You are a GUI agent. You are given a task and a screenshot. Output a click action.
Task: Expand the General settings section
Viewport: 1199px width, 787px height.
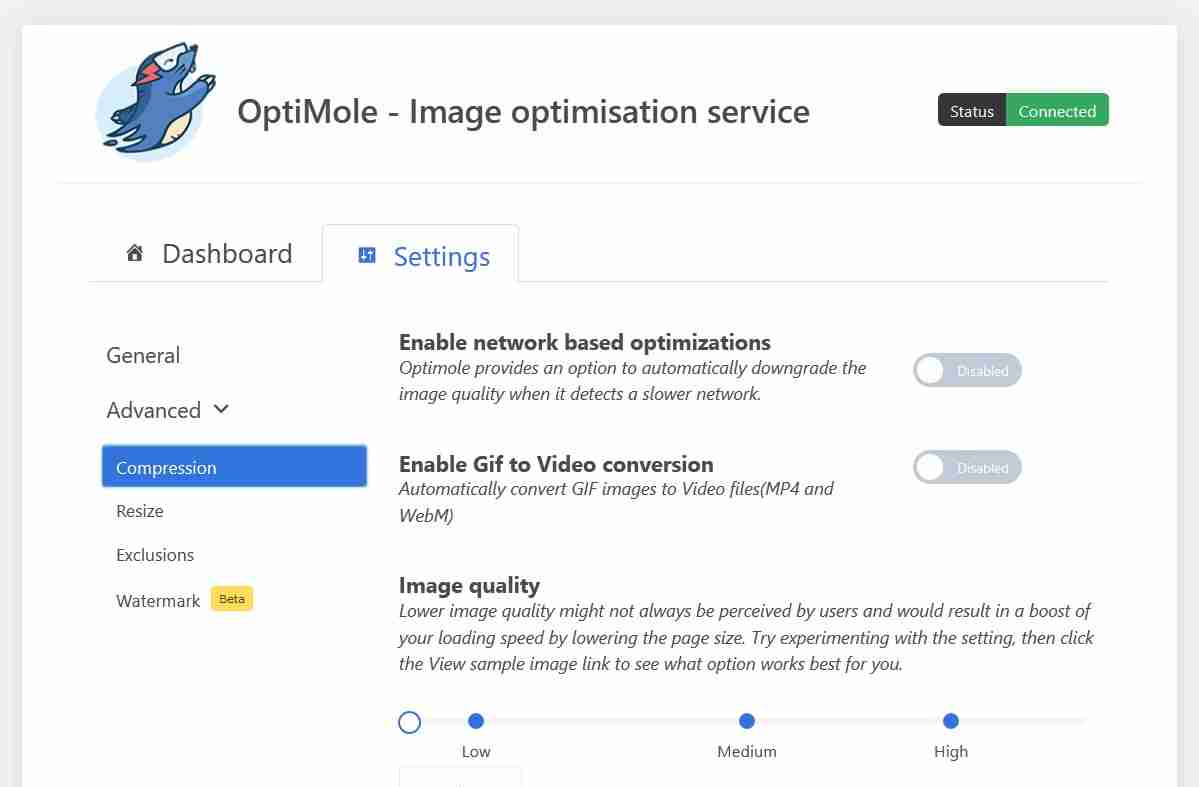[143, 355]
